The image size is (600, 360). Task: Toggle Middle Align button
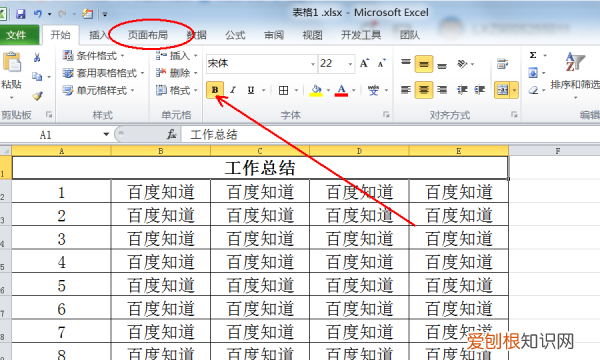424,64
